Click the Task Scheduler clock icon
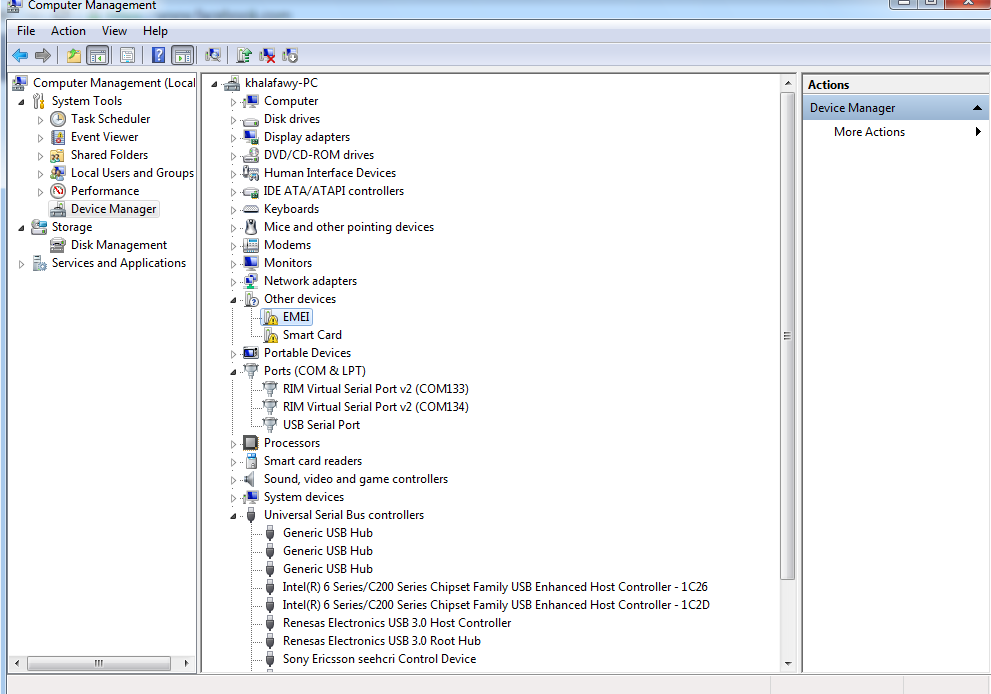This screenshot has height=694, width=991. click(58, 119)
